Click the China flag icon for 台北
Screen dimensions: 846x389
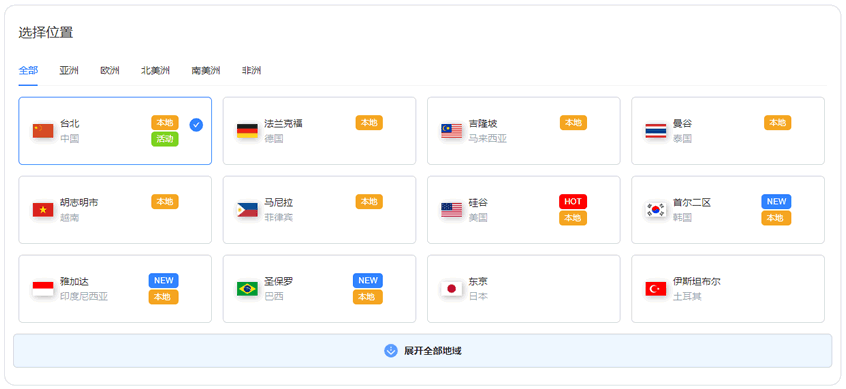(x=43, y=131)
